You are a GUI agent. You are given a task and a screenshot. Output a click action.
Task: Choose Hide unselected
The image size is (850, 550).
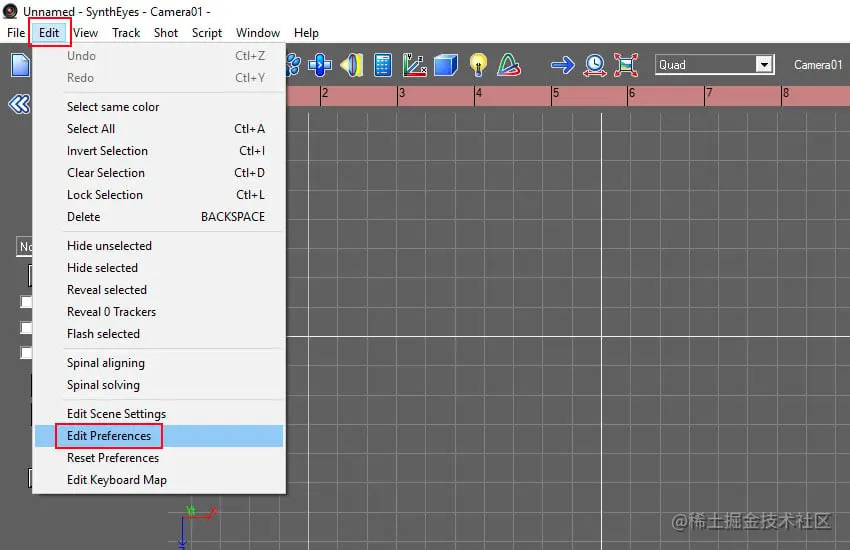159,246
